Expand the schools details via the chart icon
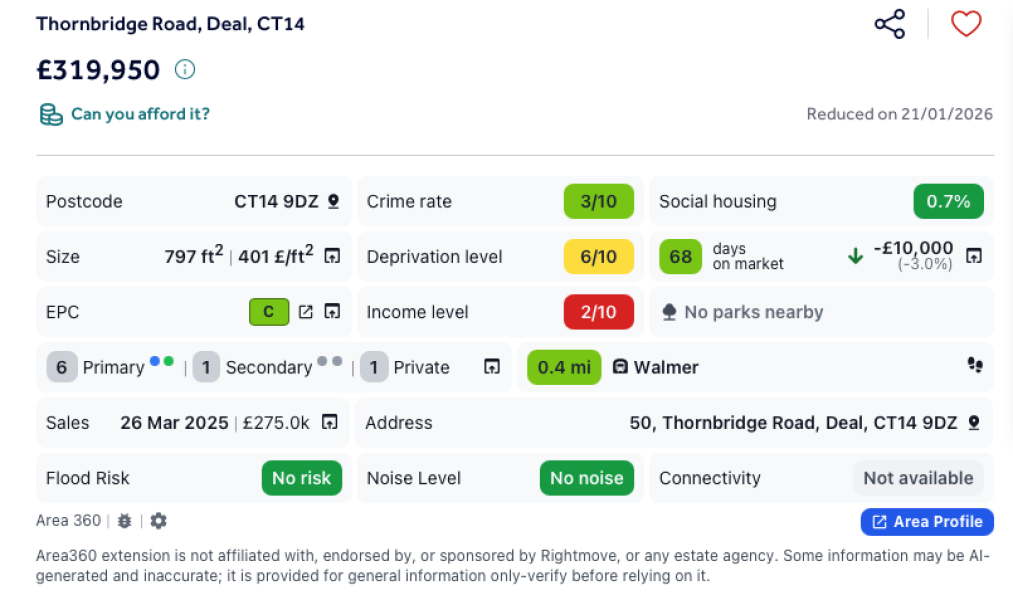This screenshot has width=1013, height=600. (x=491, y=367)
